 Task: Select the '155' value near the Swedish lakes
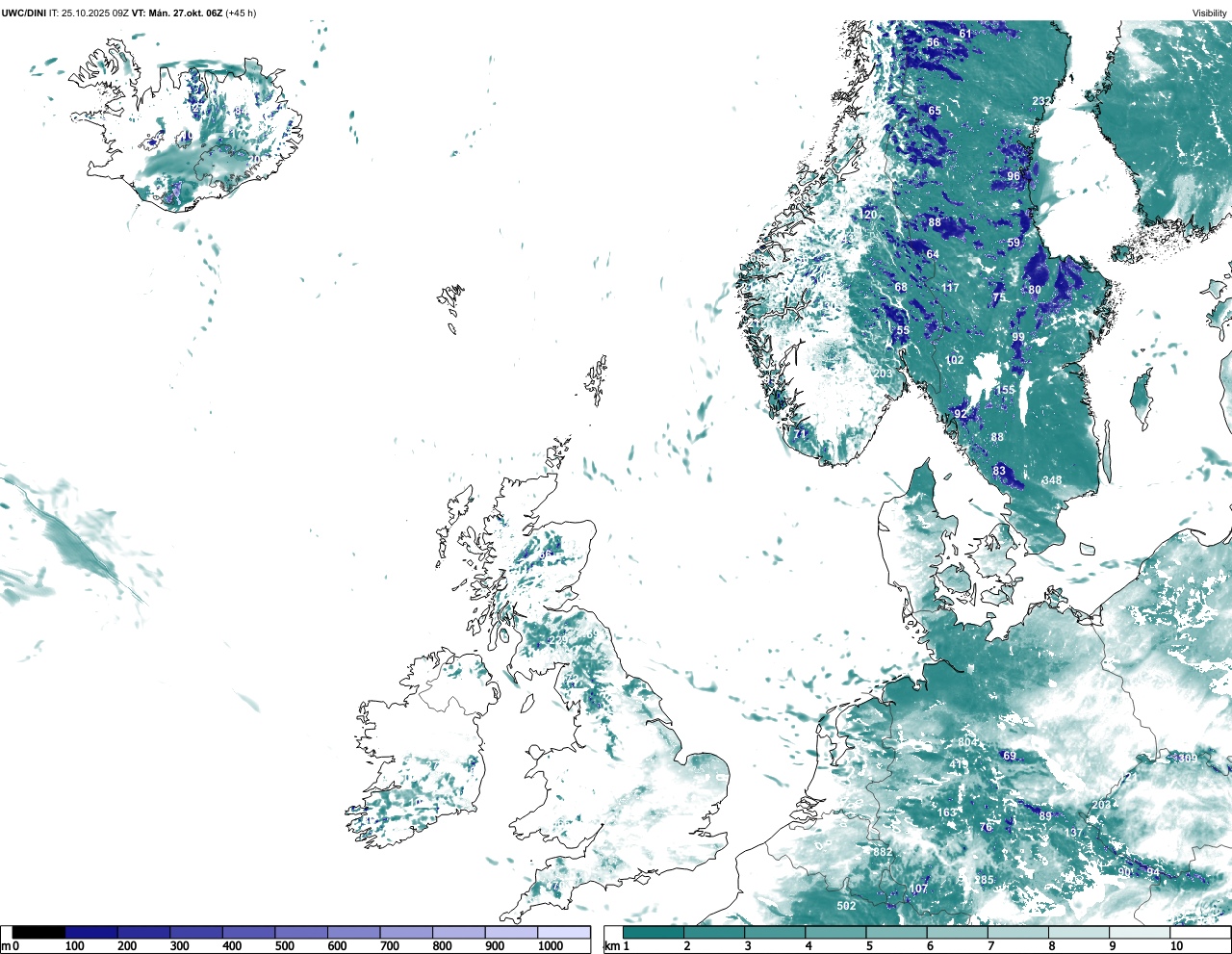click(x=1005, y=390)
